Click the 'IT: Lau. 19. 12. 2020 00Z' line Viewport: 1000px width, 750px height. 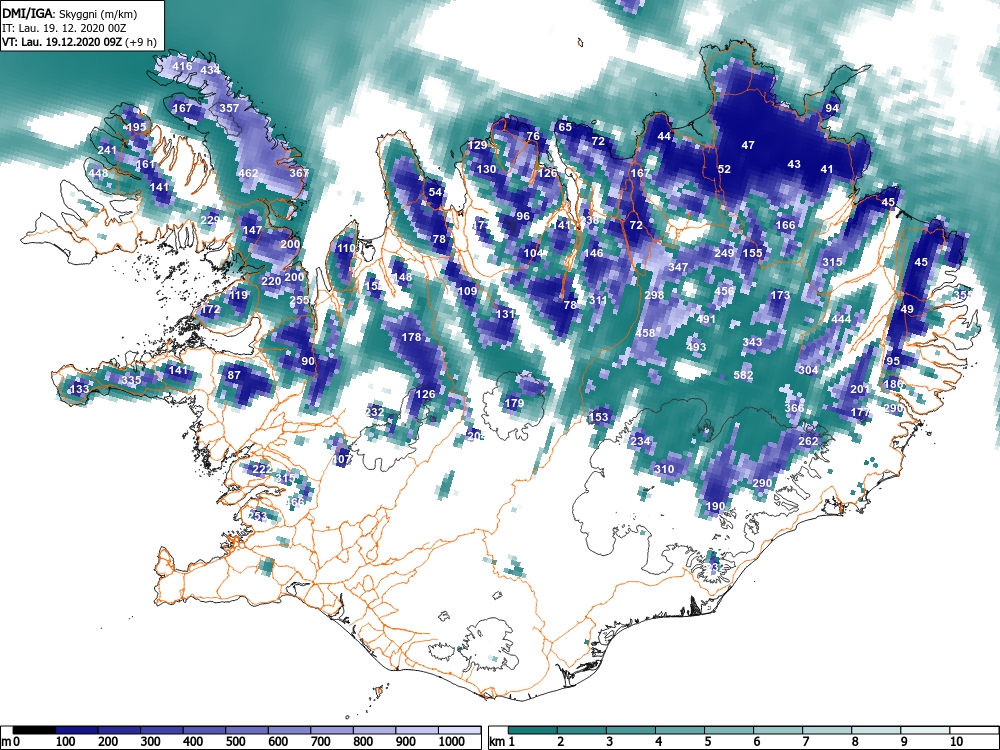point(64,28)
